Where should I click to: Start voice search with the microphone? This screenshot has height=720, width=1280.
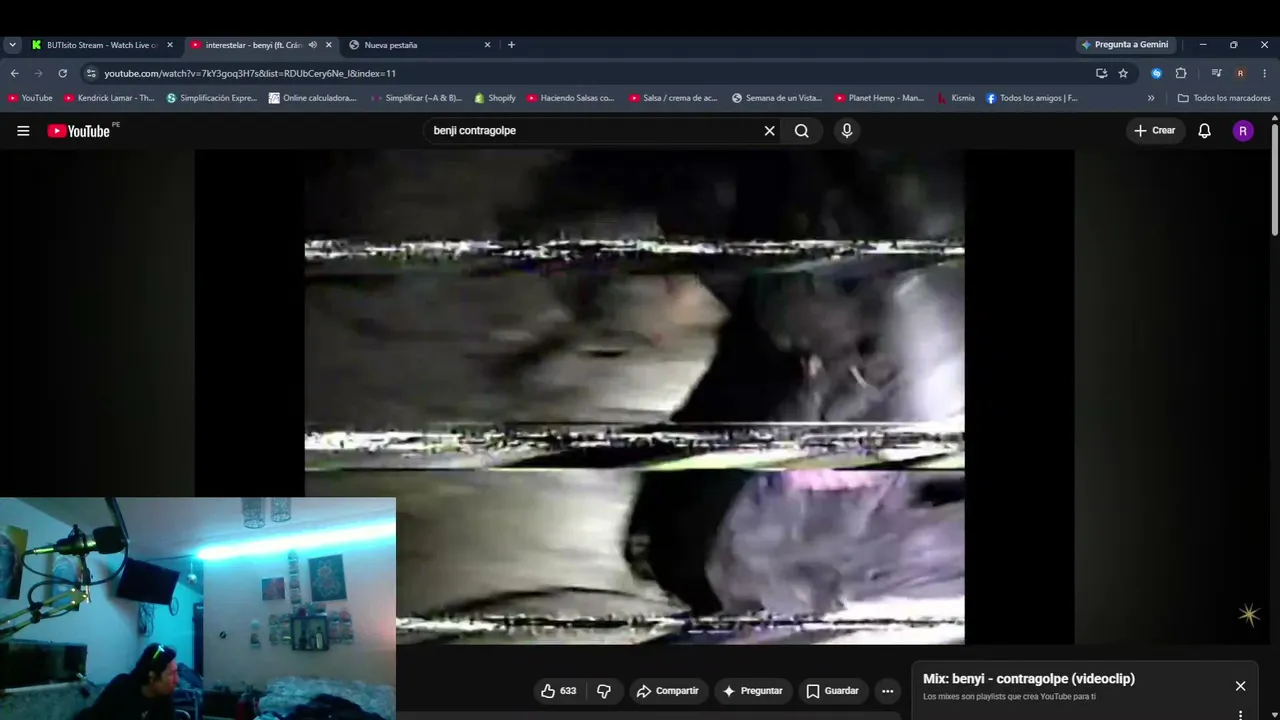point(847,131)
